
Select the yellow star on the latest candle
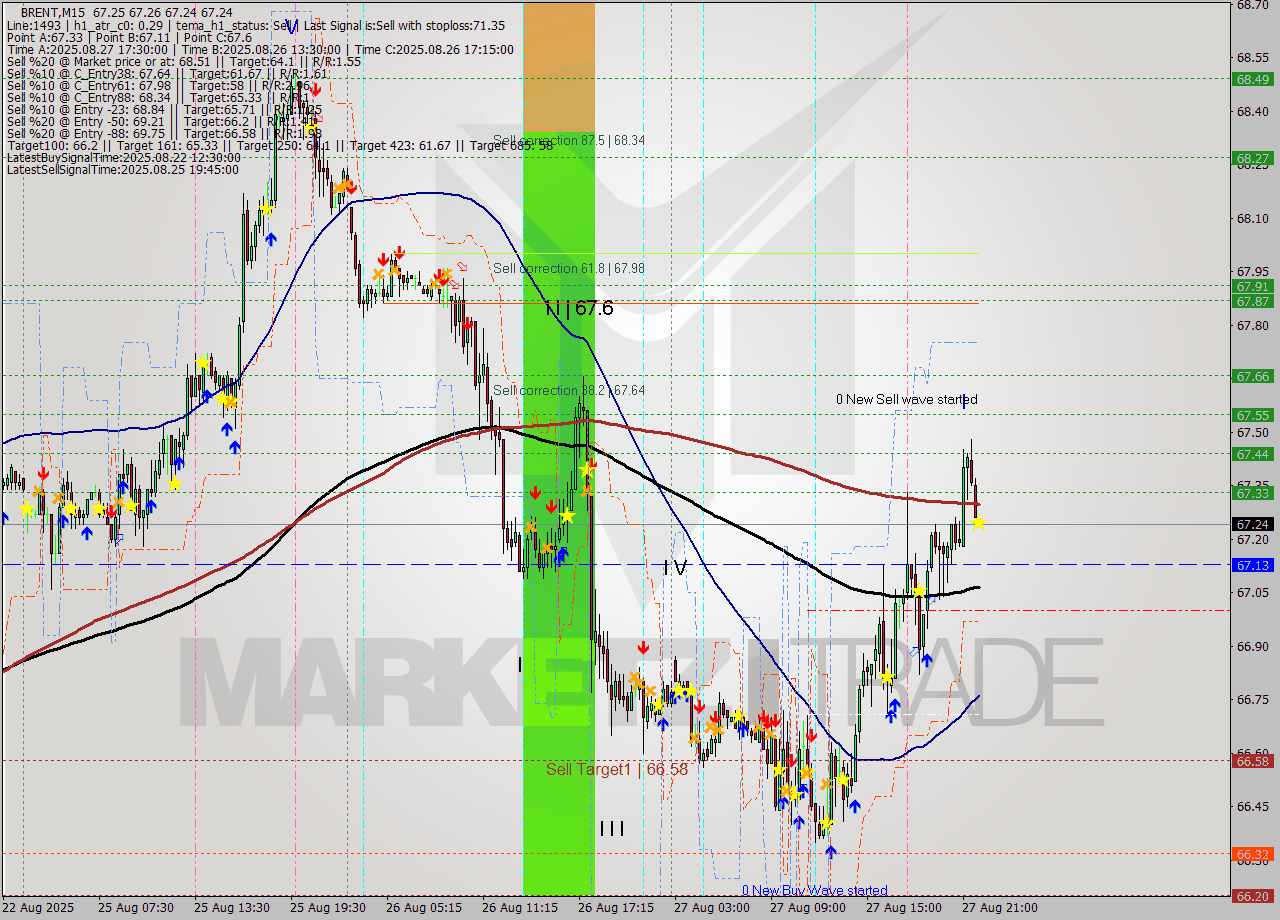point(980,520)
